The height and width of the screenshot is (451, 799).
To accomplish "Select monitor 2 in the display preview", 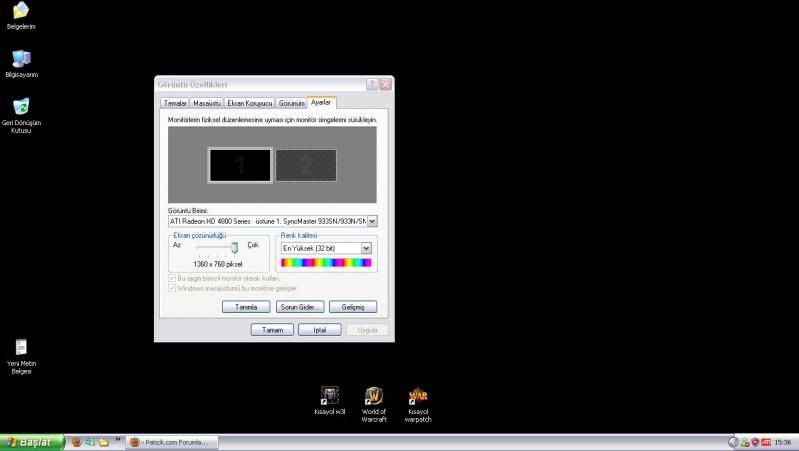I will pyautogui.click(x=304, y=165).
